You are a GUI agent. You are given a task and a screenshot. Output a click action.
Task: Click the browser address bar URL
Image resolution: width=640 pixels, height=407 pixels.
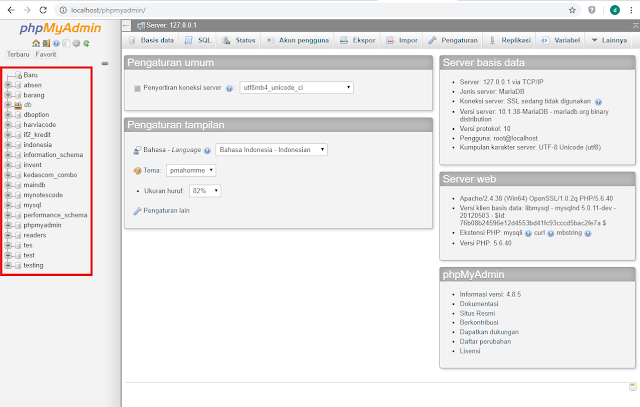[x=108, y=10]
